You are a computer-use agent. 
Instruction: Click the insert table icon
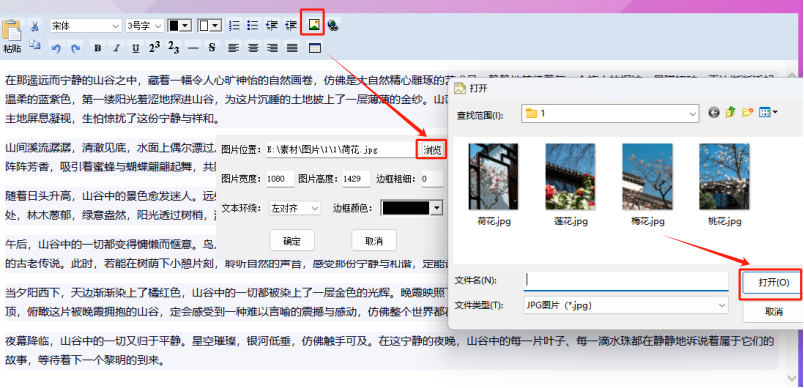315,48
